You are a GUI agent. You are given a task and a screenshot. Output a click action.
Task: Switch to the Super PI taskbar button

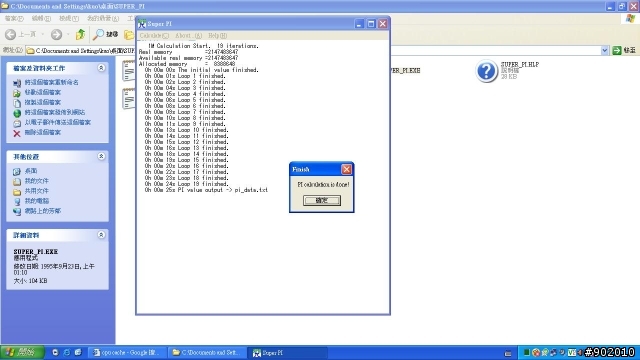[x=288, y=352]
